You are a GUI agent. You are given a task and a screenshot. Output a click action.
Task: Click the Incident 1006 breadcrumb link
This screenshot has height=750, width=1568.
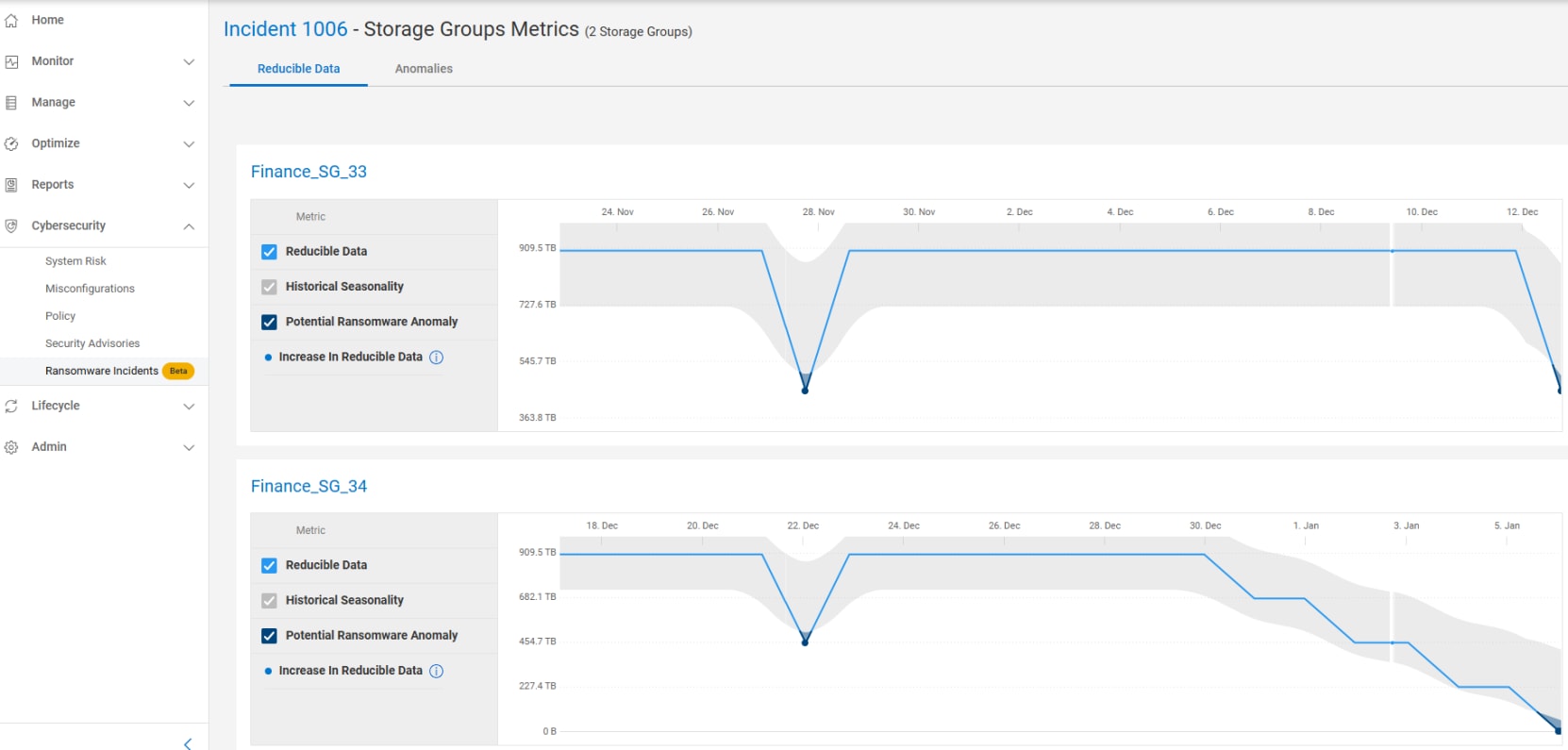[285, 29]
